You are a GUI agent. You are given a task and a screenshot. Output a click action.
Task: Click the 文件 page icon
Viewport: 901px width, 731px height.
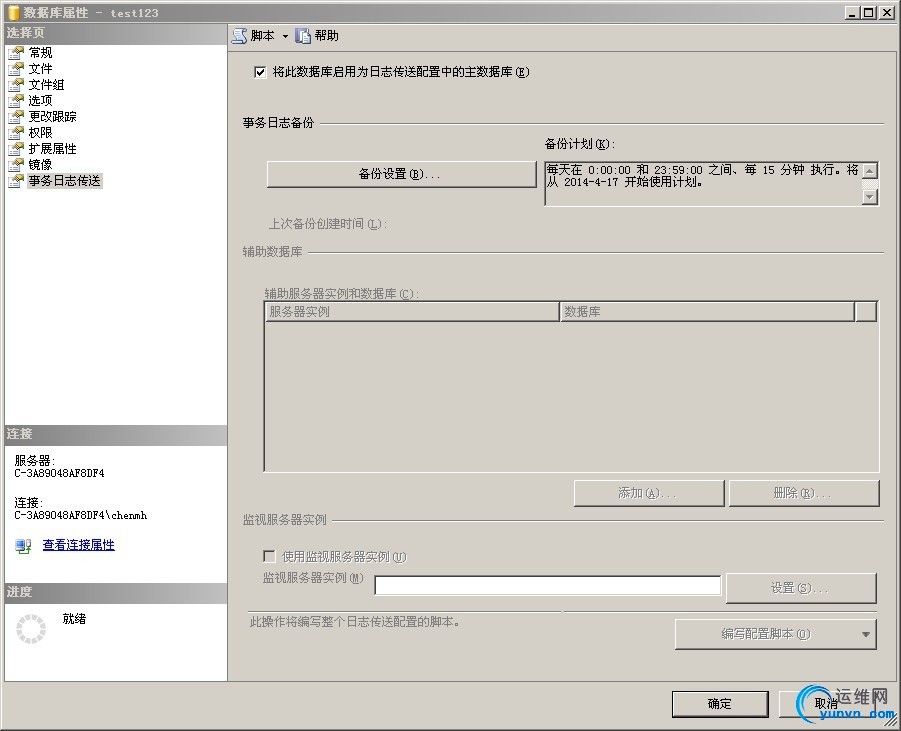coord(16,69)
